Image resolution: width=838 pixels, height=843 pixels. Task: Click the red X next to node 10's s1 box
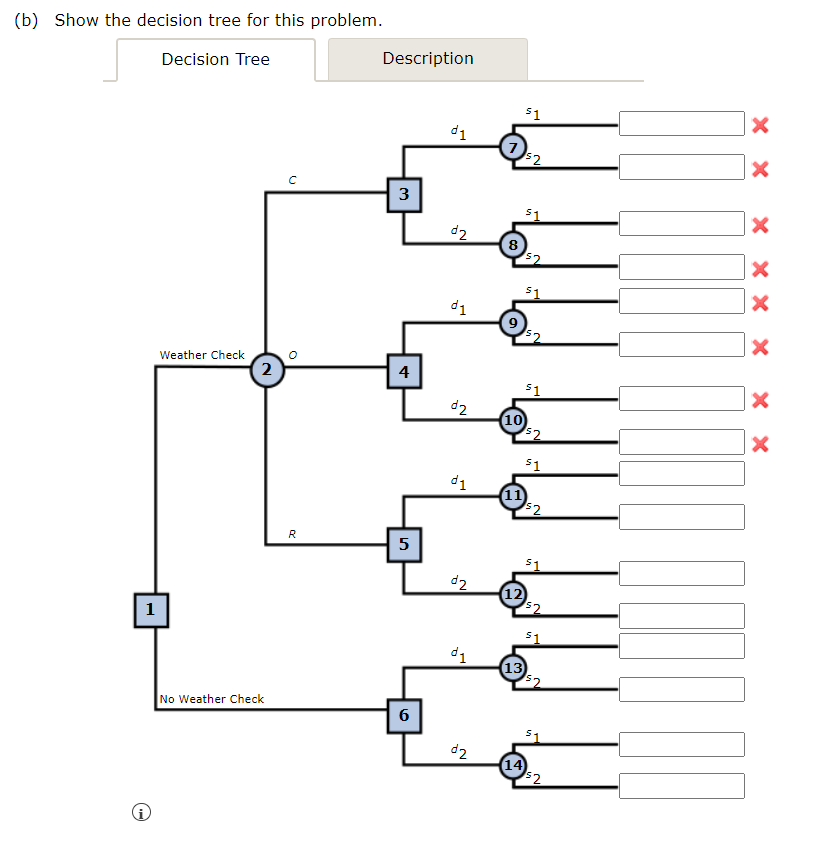click(x=760, y=398)
